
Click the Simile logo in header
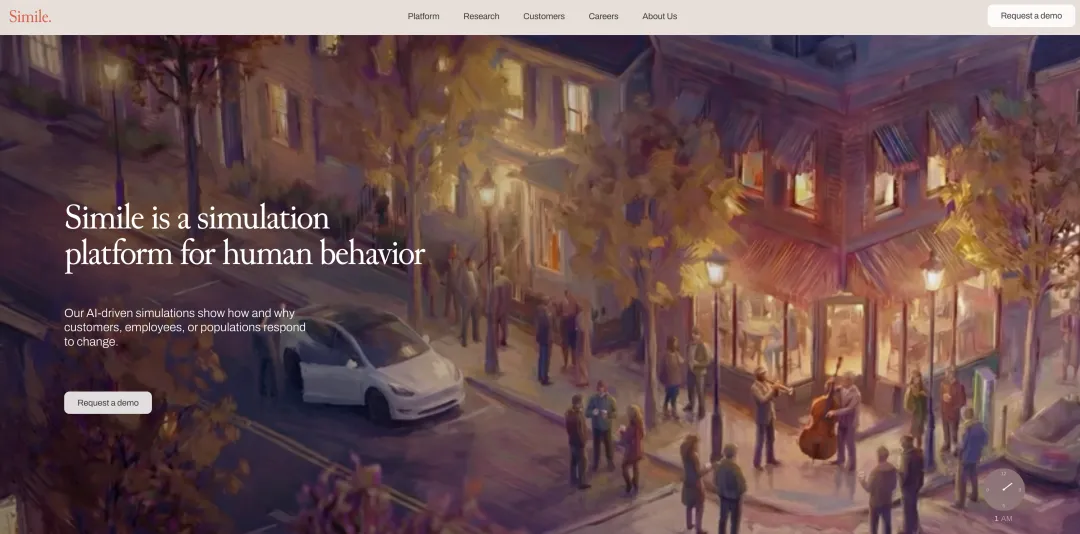(x=30, y=17)
